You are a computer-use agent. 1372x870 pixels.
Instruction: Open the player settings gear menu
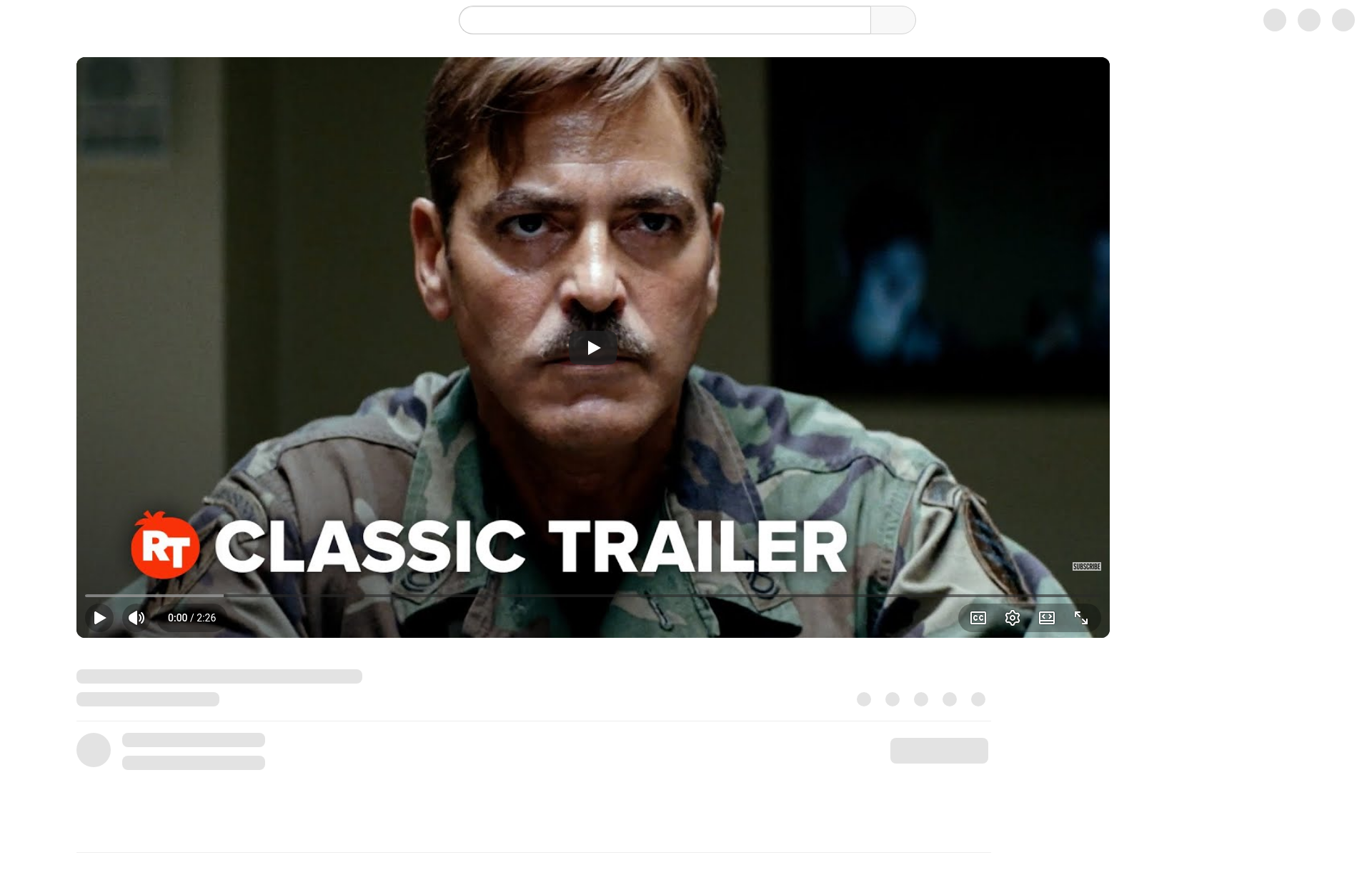pyautogui.click(x=1013, y=618)
